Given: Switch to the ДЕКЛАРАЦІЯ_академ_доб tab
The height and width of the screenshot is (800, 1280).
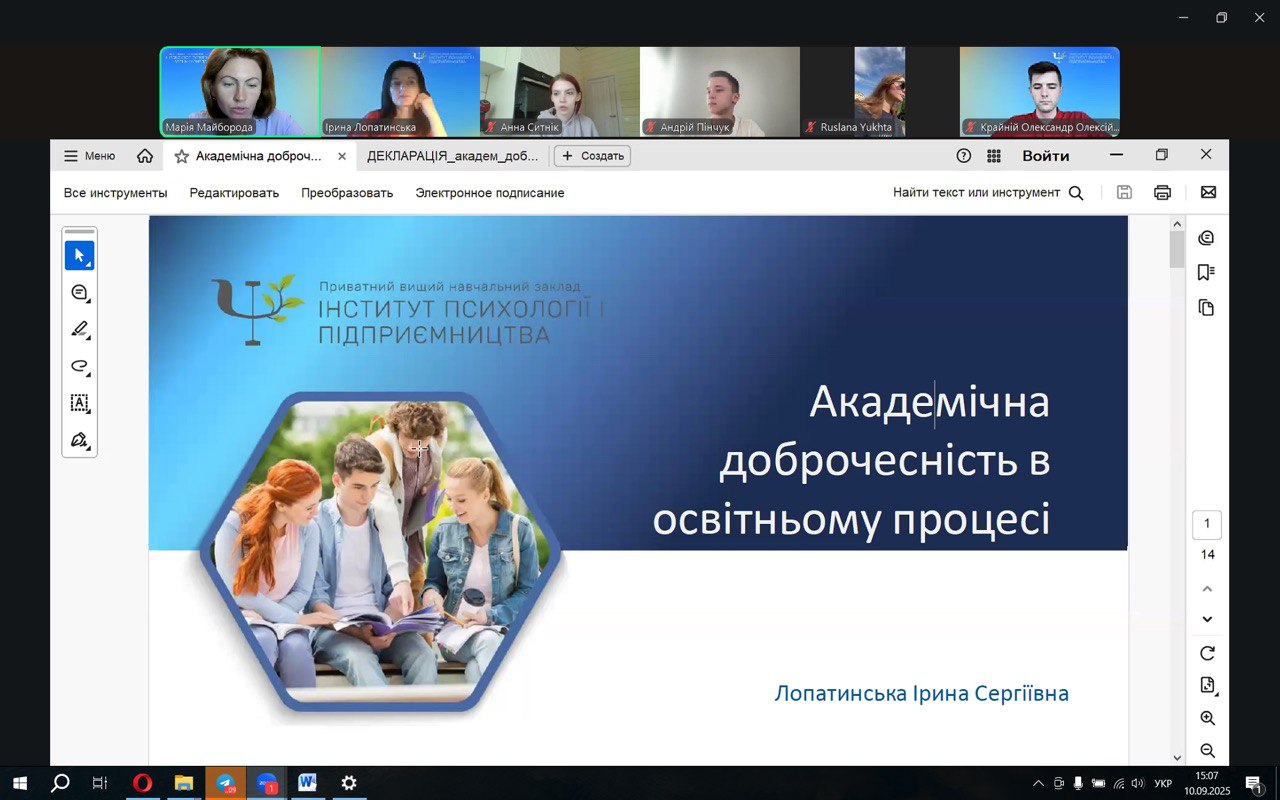Looking at the screenshot, I should click(x=452, y=156).
